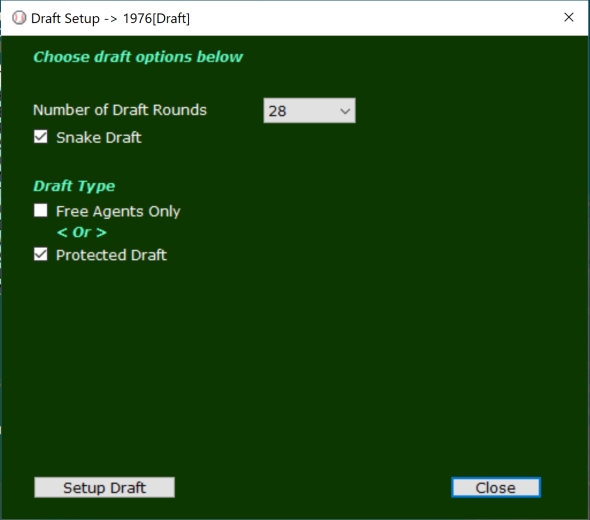Viewport: 590px width, 520px height.
Task: Select the 28 value in the rounds field
Action: [277, 111]
